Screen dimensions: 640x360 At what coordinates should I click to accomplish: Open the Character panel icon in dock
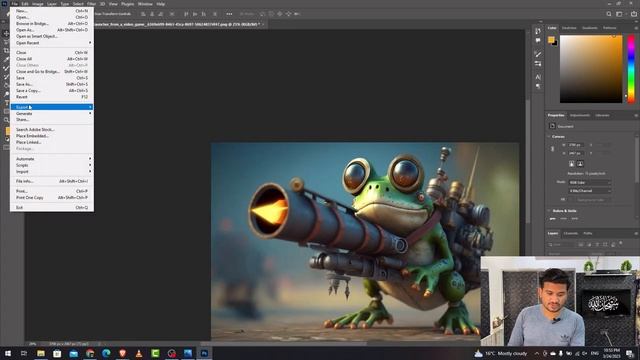coord(538,77)
